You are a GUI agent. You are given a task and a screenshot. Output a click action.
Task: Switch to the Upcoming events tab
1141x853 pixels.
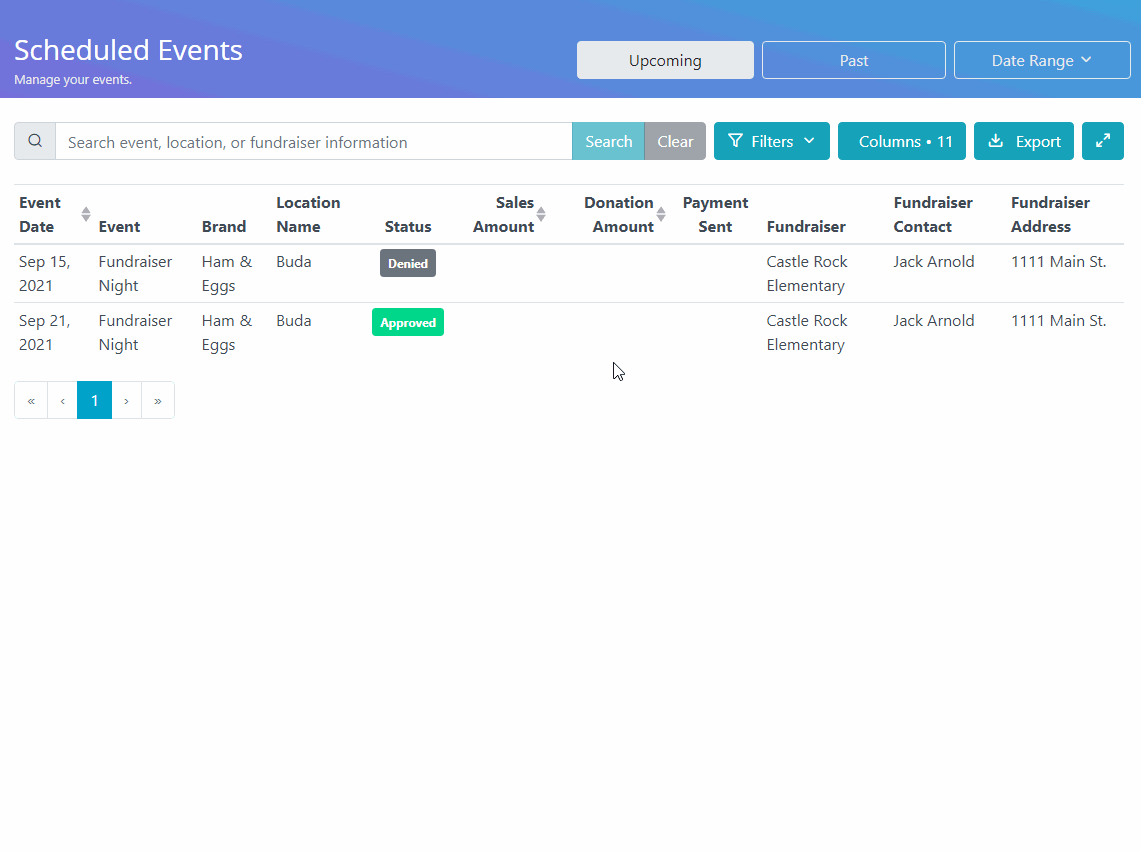(x=665, y=60)
